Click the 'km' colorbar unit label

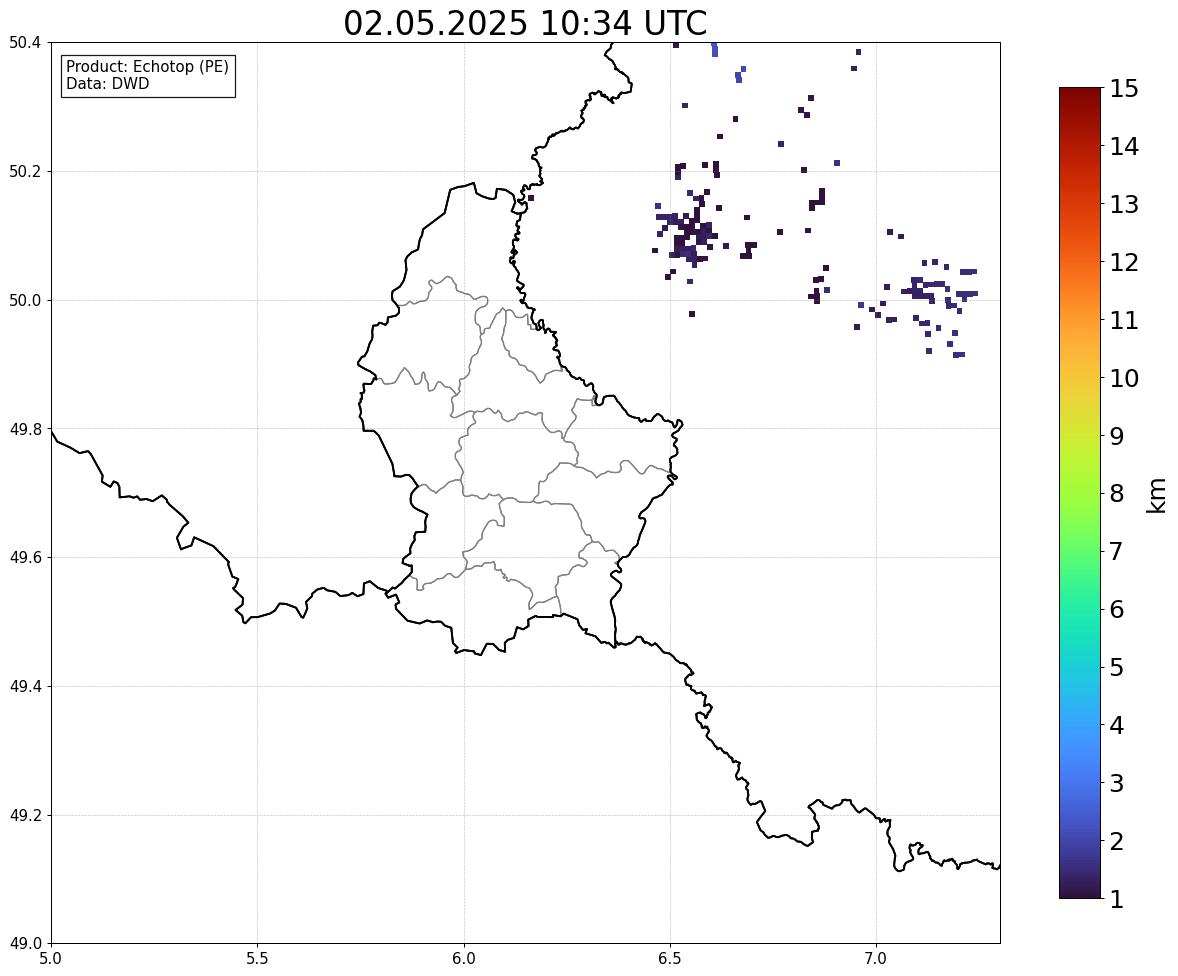tap(1157, 495)
